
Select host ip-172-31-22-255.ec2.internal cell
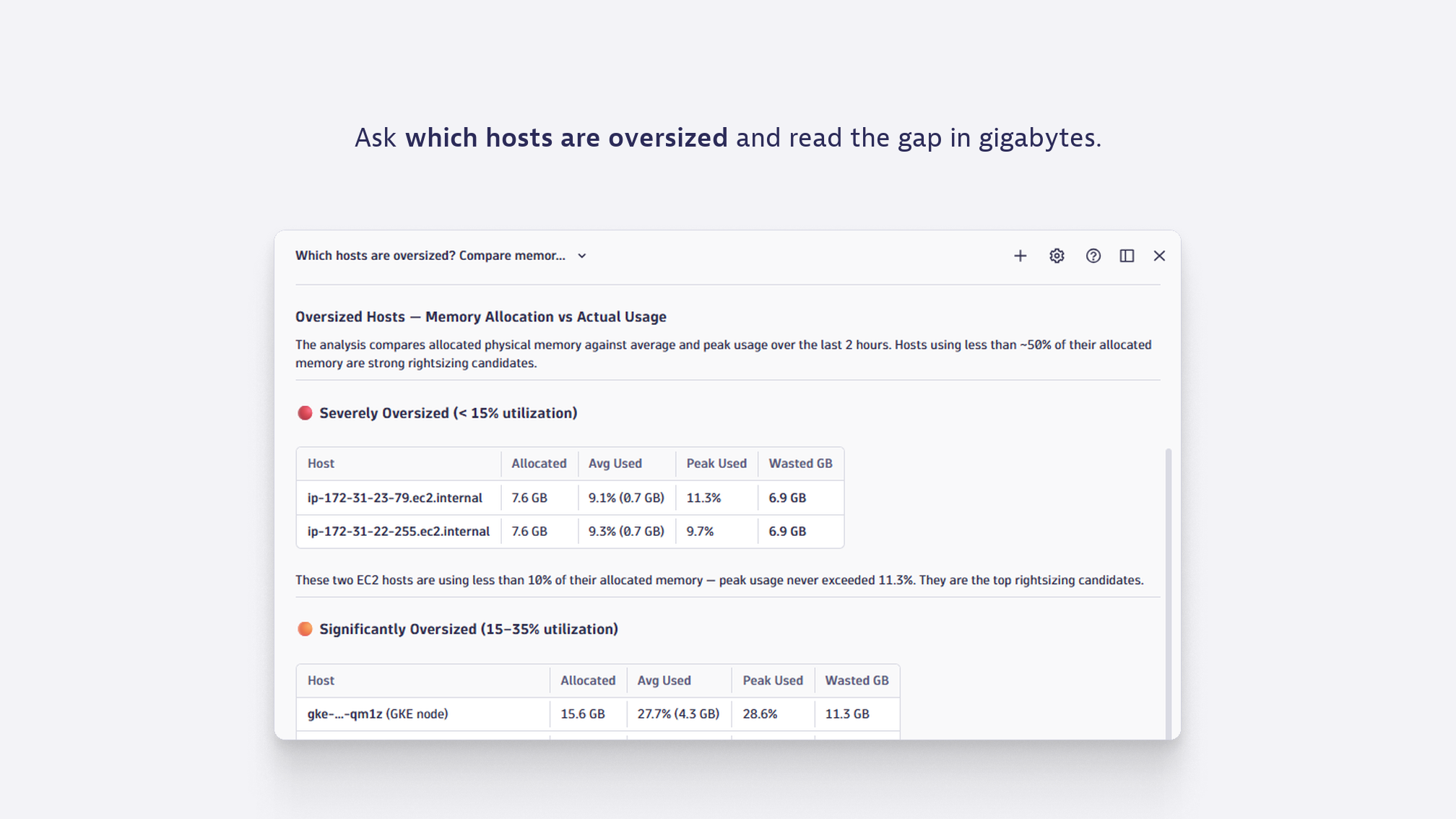pyautogui.click(x=399, y=531)
